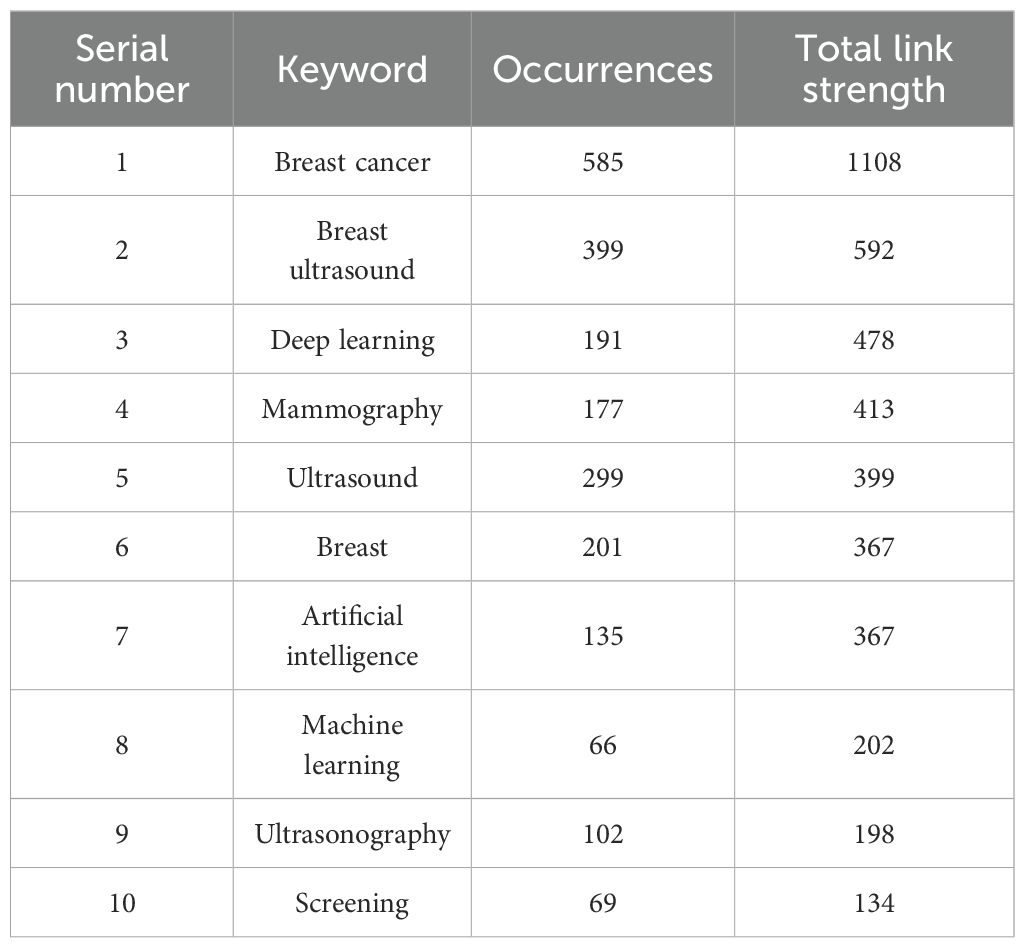Select the Breast cancer keyword cell
The height and width of the screenshot is (948, 1025).
352,162
